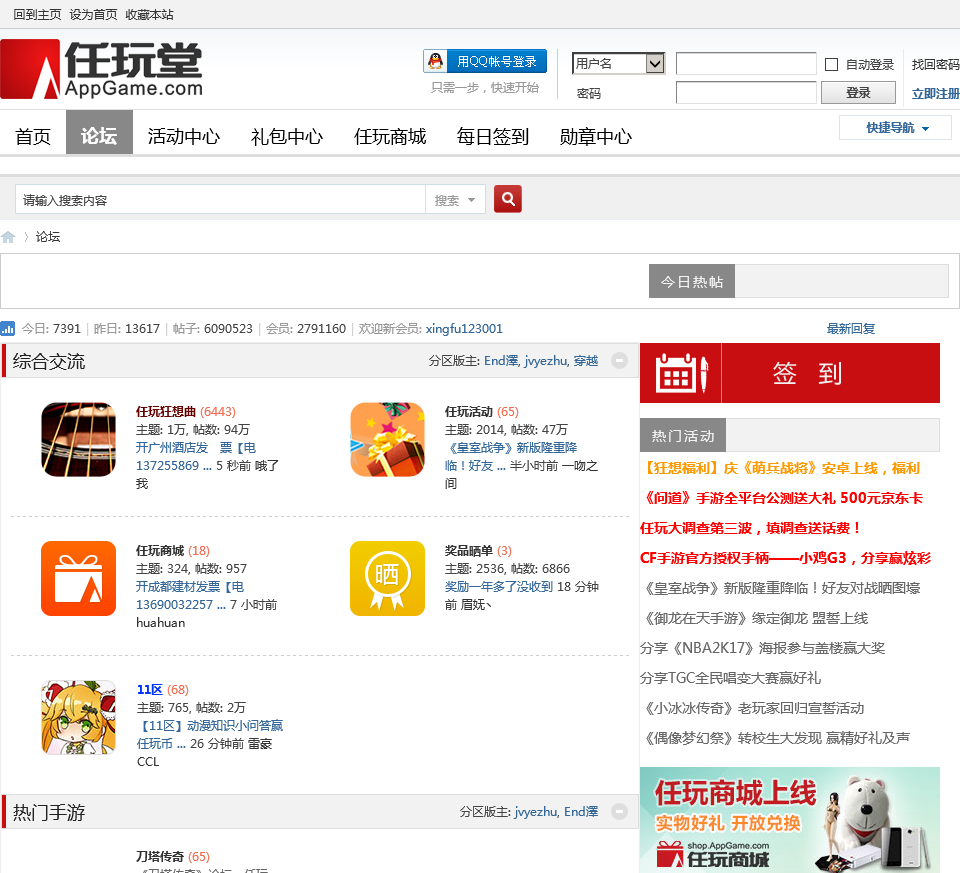Click the 论坛 breadcrumb link

coord(48,237)
